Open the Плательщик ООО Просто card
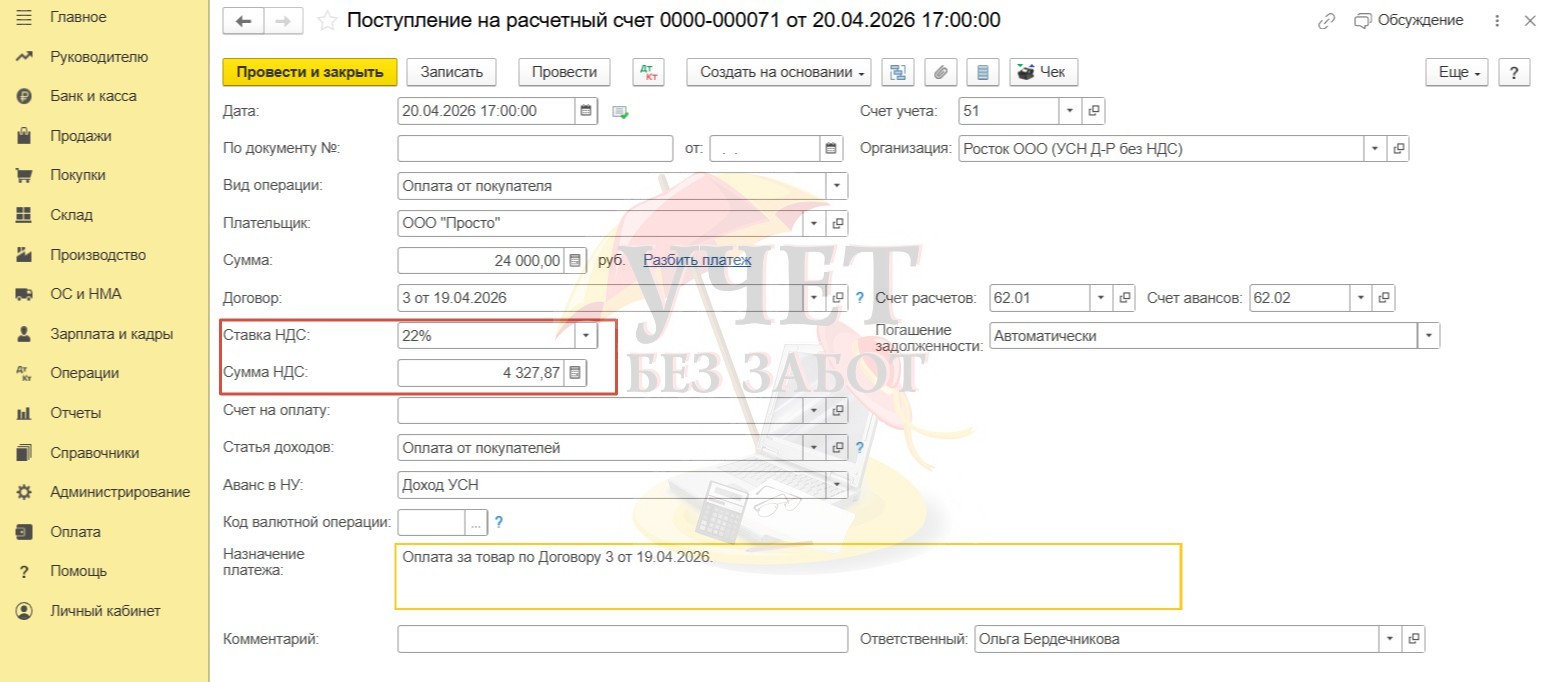1552x682 pixels. [838, 223]
